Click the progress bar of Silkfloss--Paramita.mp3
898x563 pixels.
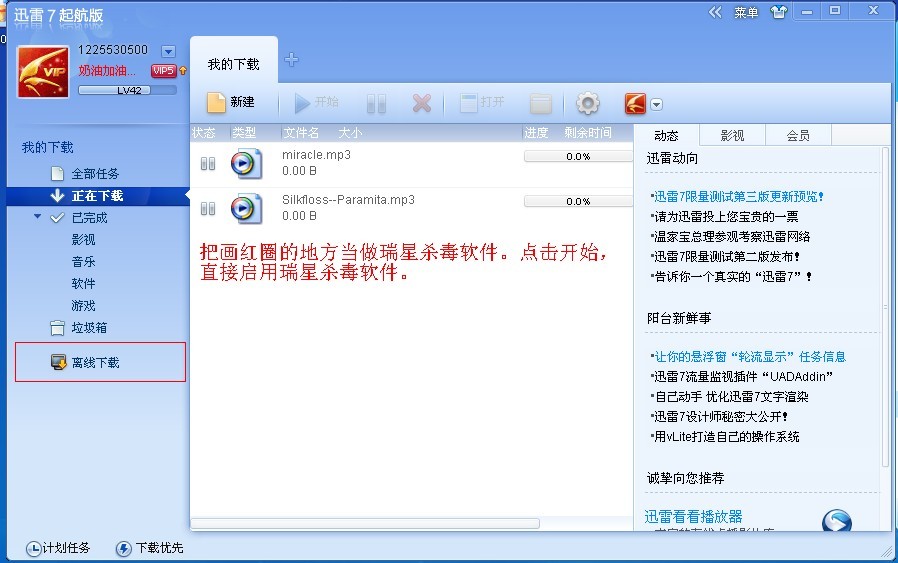(x=578, y=201)
